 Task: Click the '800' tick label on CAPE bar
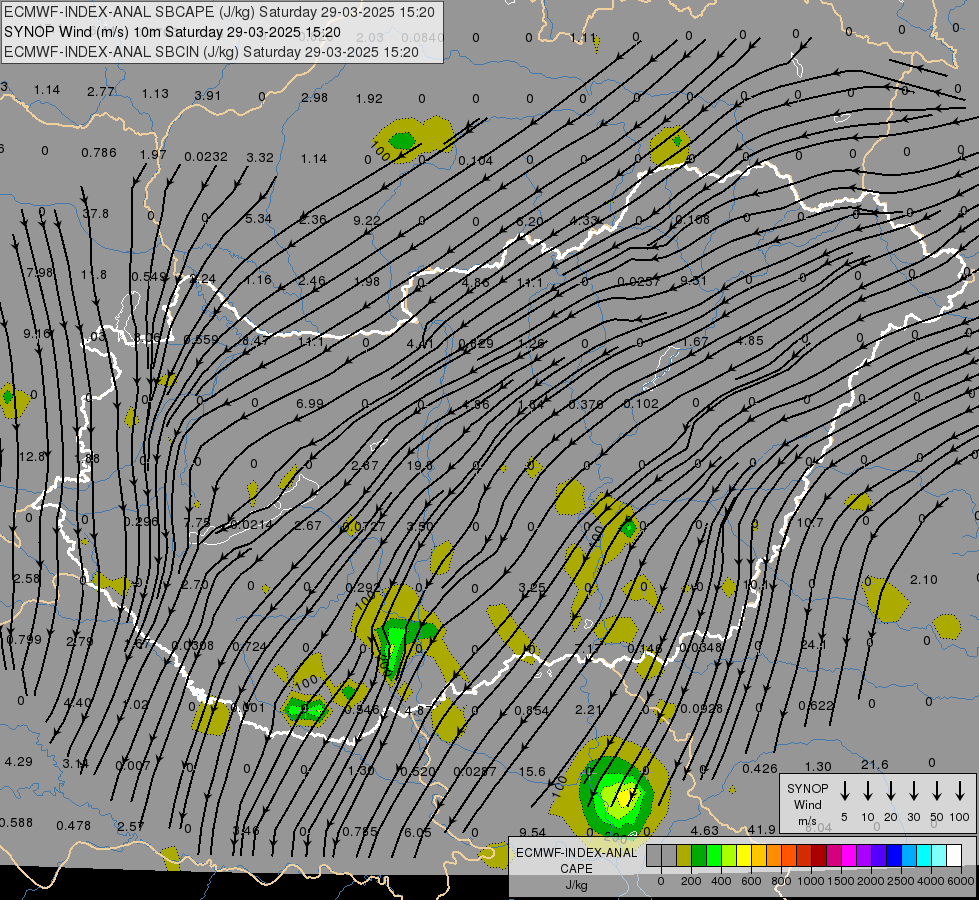click(x=781, y=881)
